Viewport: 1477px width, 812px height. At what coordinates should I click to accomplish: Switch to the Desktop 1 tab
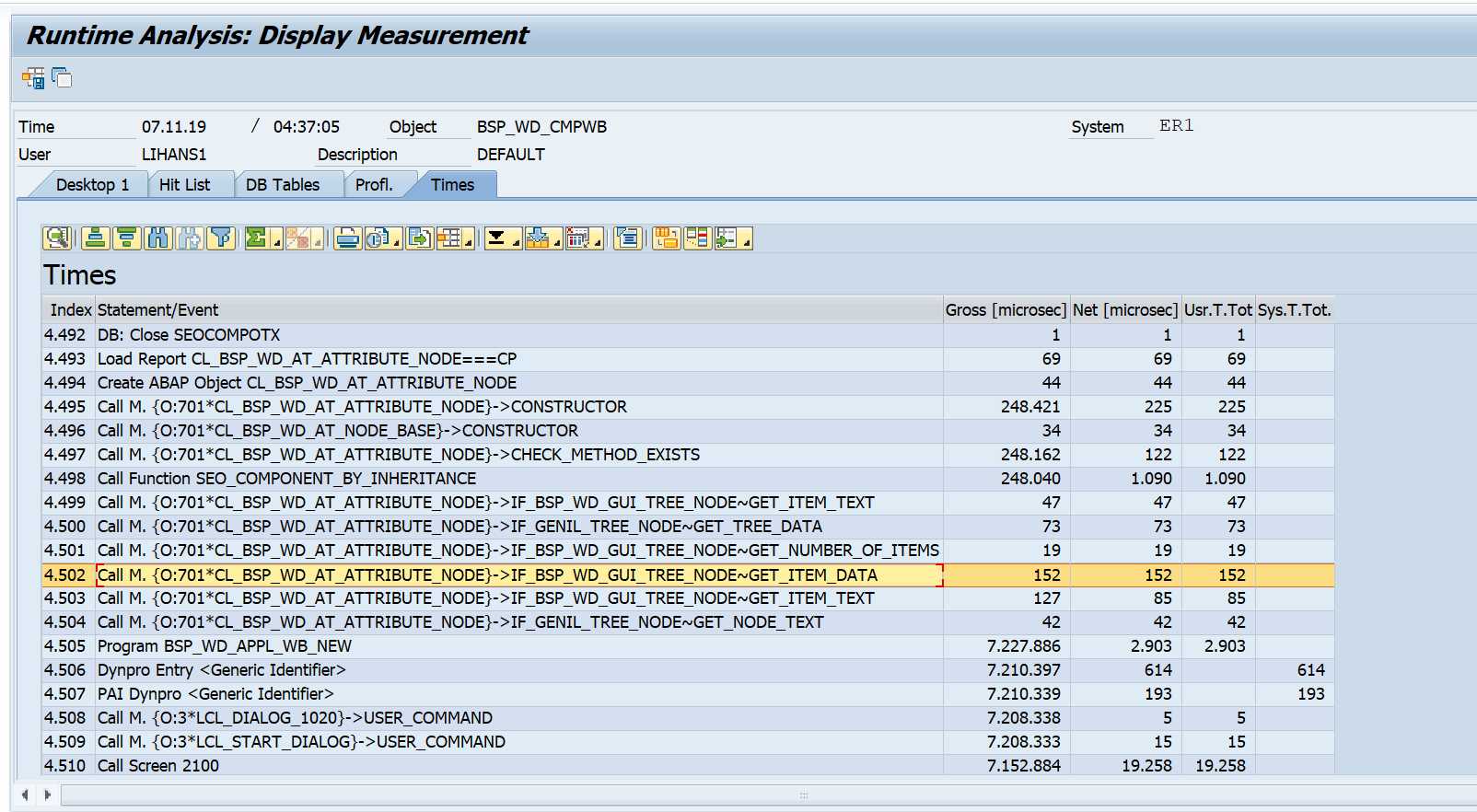92,185
